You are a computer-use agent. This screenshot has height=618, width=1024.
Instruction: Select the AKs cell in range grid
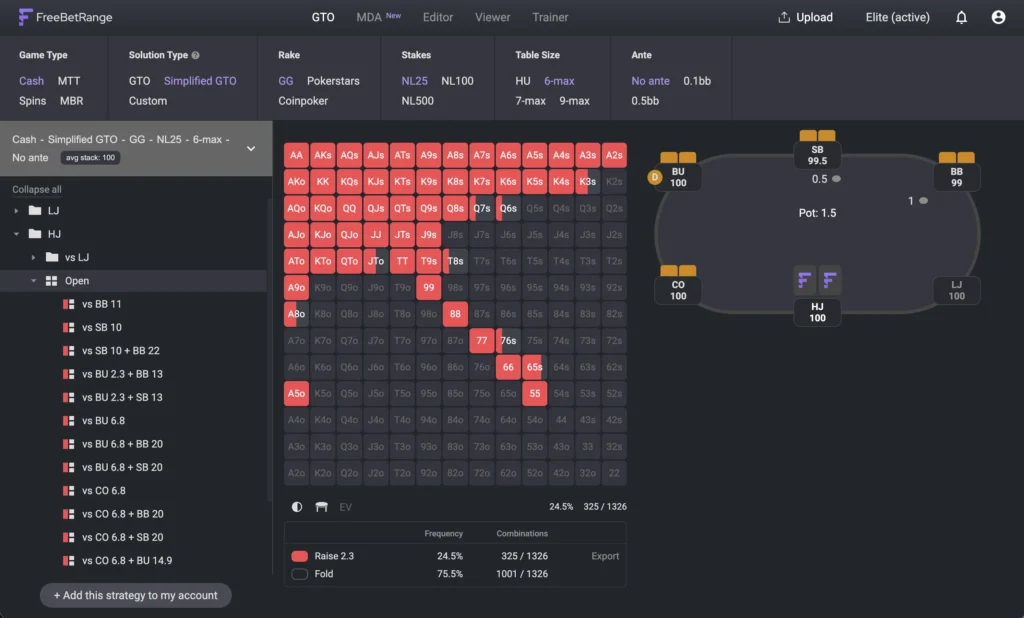[x=323, y=156]
